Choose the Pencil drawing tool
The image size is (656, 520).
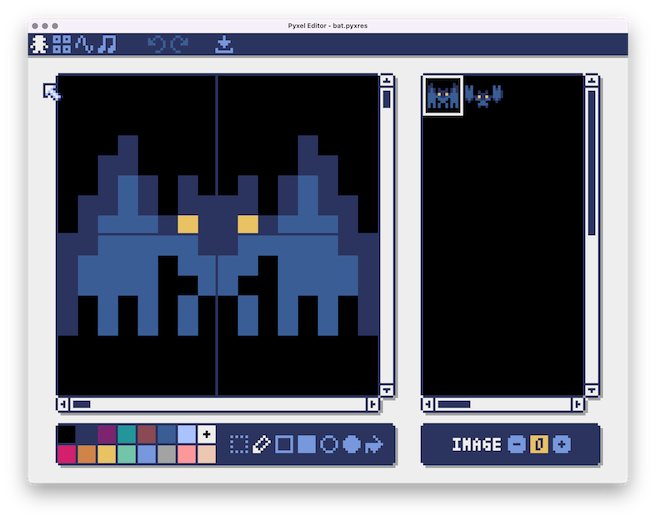261,444
